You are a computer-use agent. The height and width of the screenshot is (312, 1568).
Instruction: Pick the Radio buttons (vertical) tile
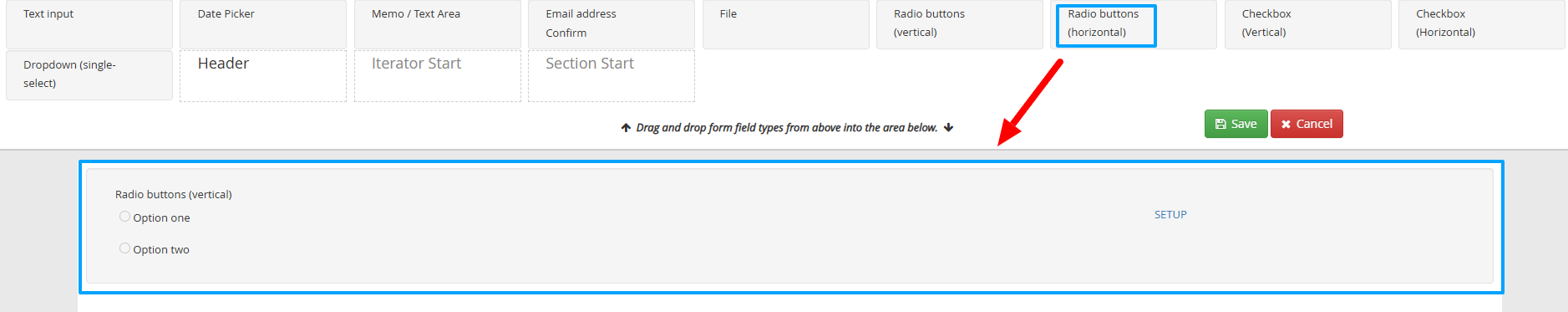[x=960, y=24]
